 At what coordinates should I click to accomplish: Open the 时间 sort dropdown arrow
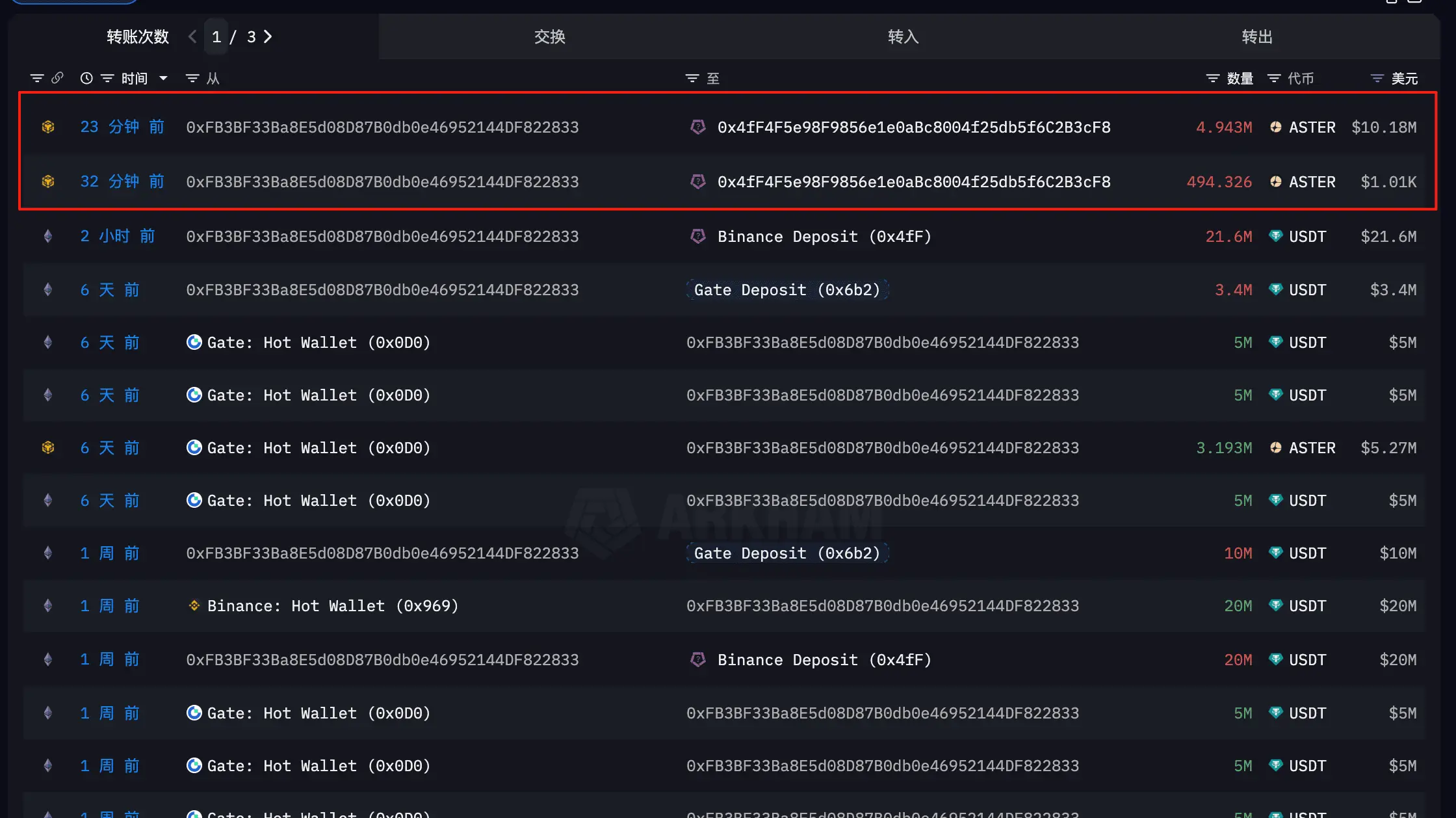pos(164,78)
